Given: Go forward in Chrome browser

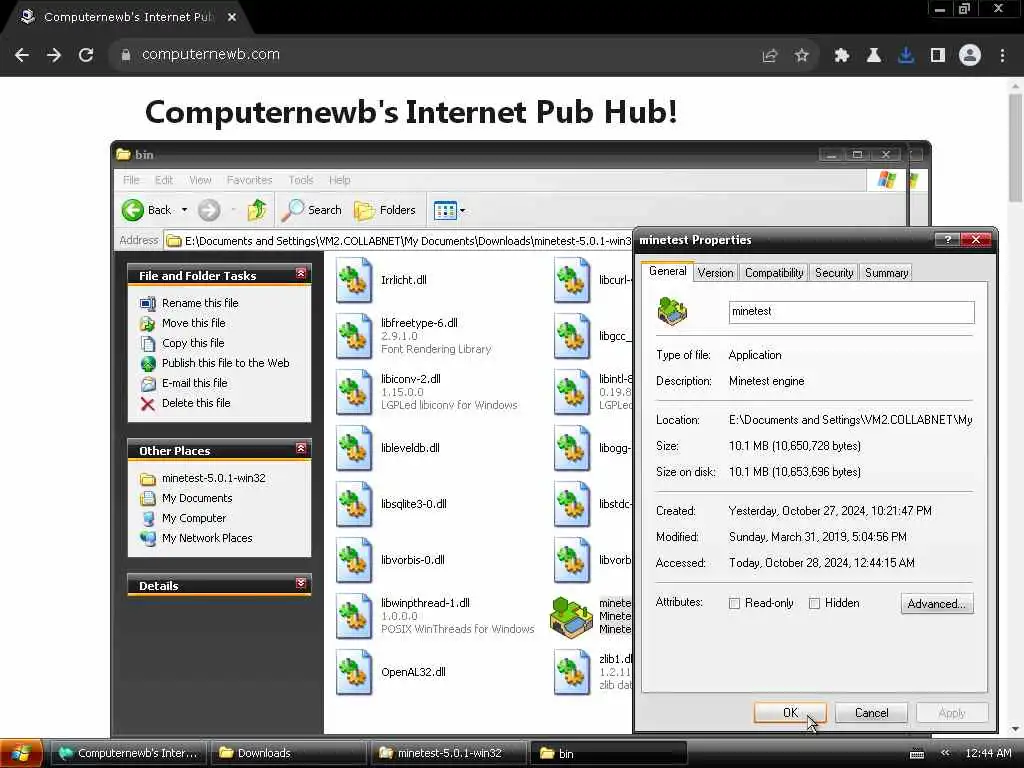Looking at the screenshot, I should [54, 56].
